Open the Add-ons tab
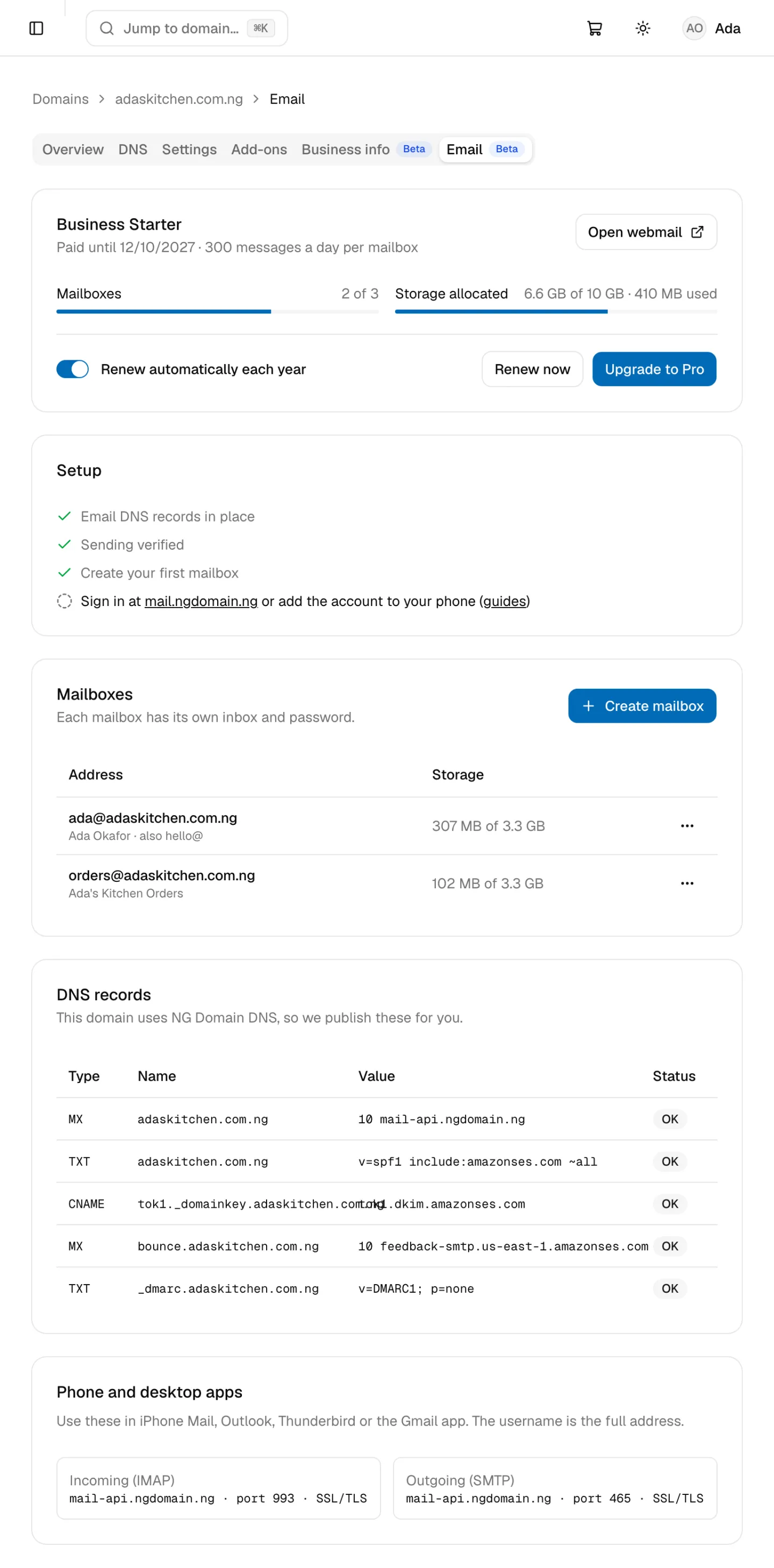774x1568 pixels. [259, 149]
